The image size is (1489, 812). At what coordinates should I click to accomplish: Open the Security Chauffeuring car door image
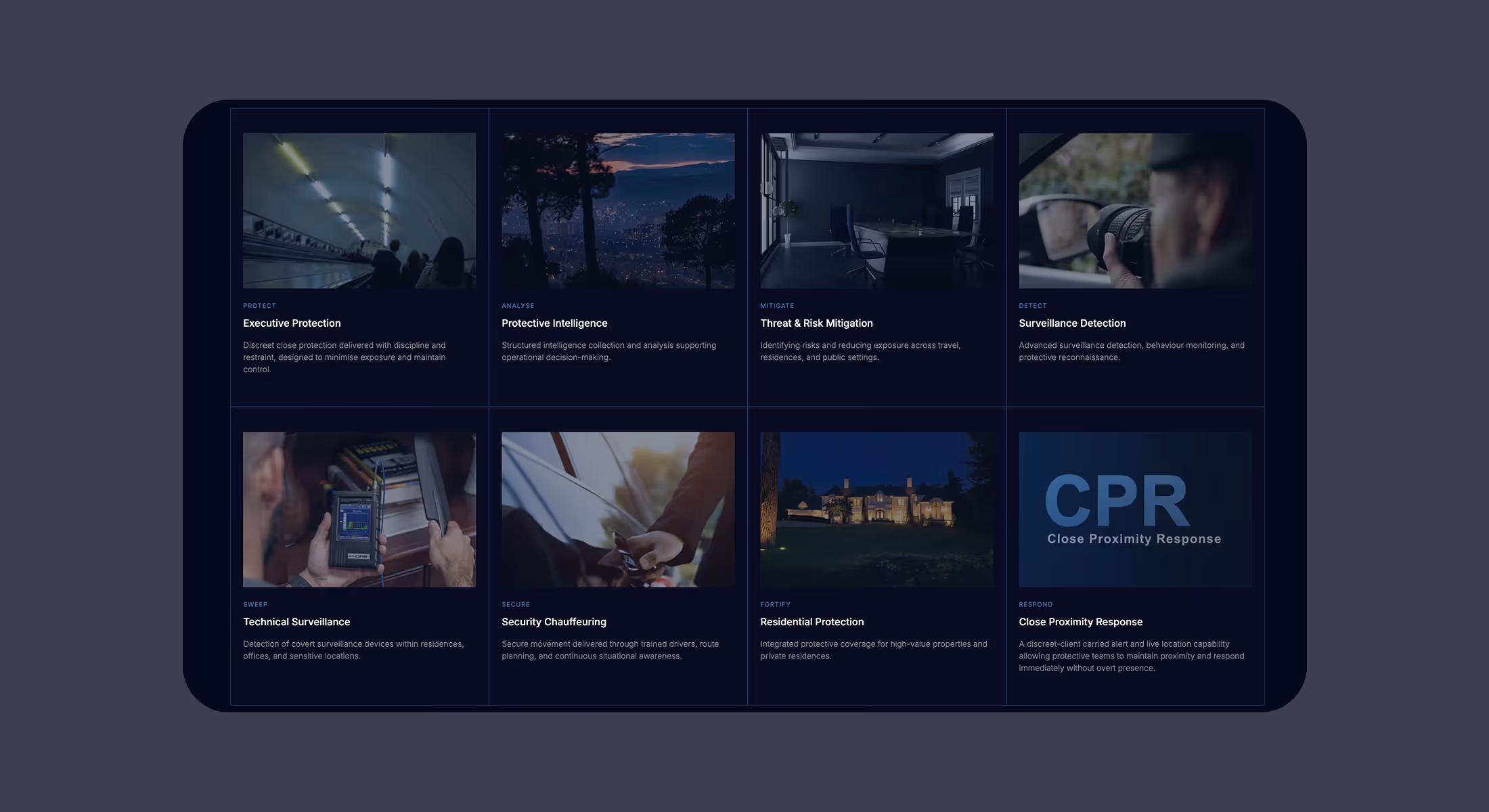(618, 510)
